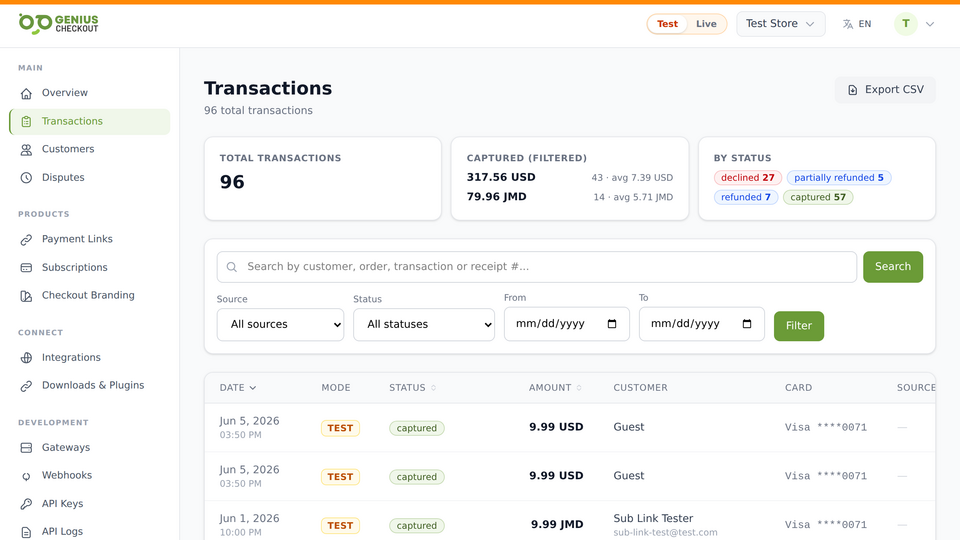Sort by the Status column header
Image resolution: width=960 pixels, height=540 pixels.
pyautogui.click(x=412, y=388)
